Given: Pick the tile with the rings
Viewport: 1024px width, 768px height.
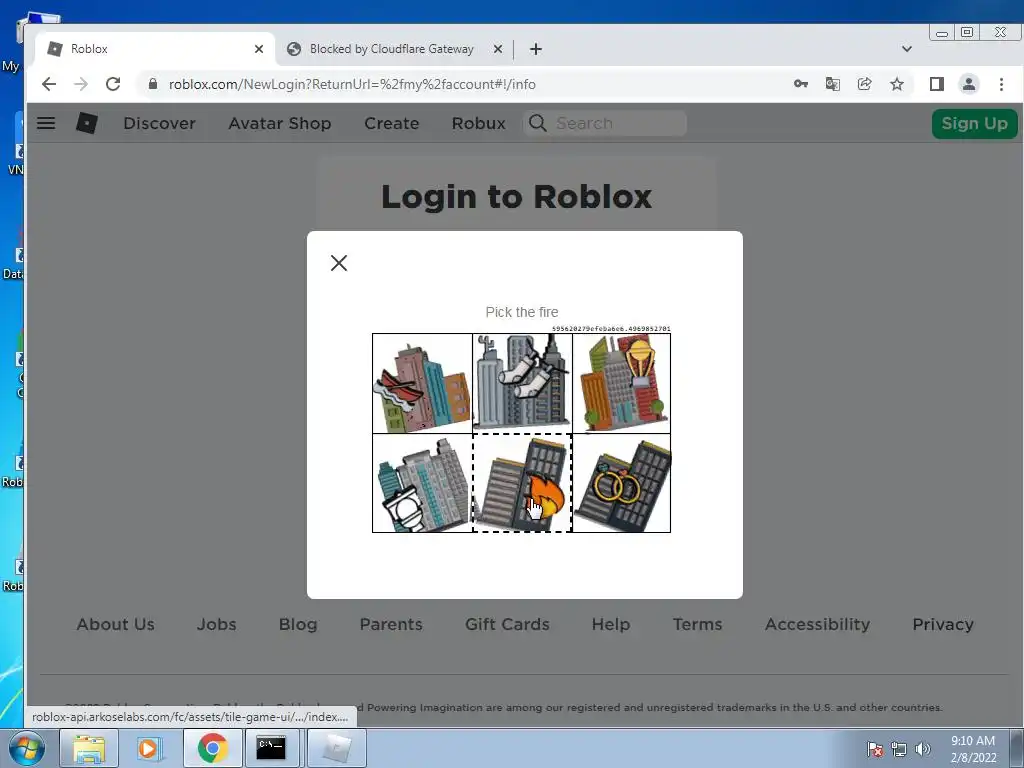Looking at the screenshot, I should 622,483.
